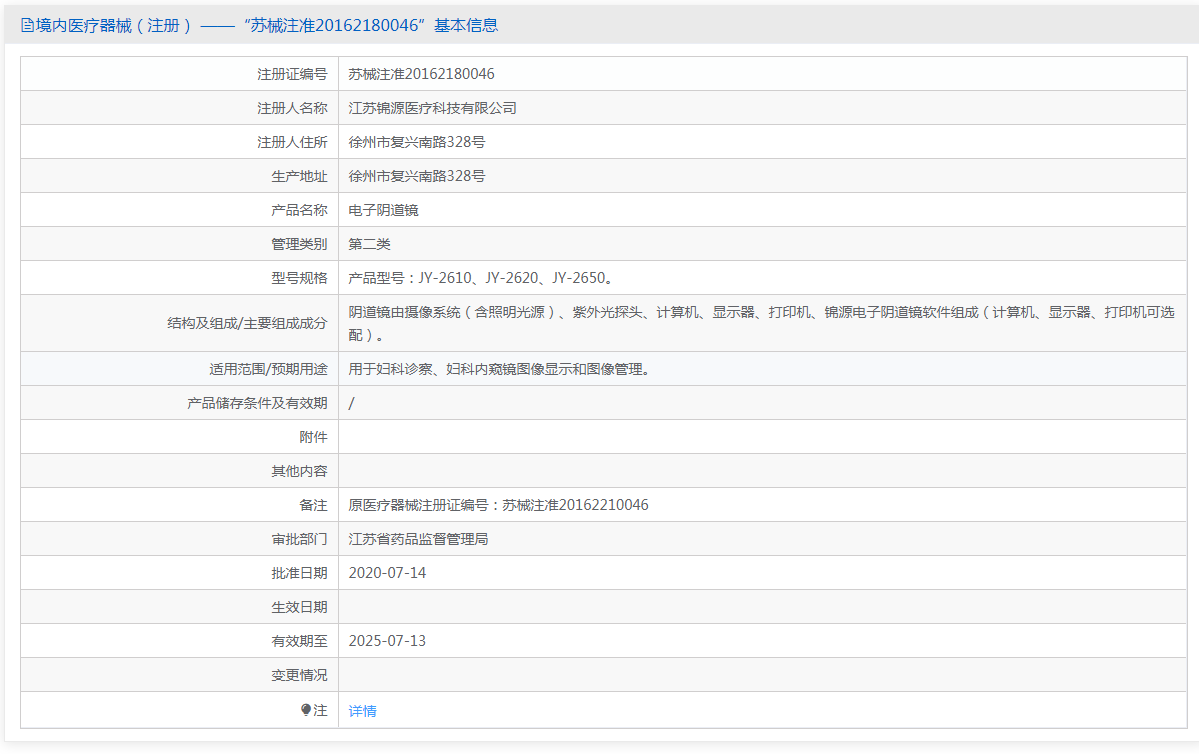Click the 结构及组成 description text
This screenshot has height=754, width=1199.
(760, 313)
